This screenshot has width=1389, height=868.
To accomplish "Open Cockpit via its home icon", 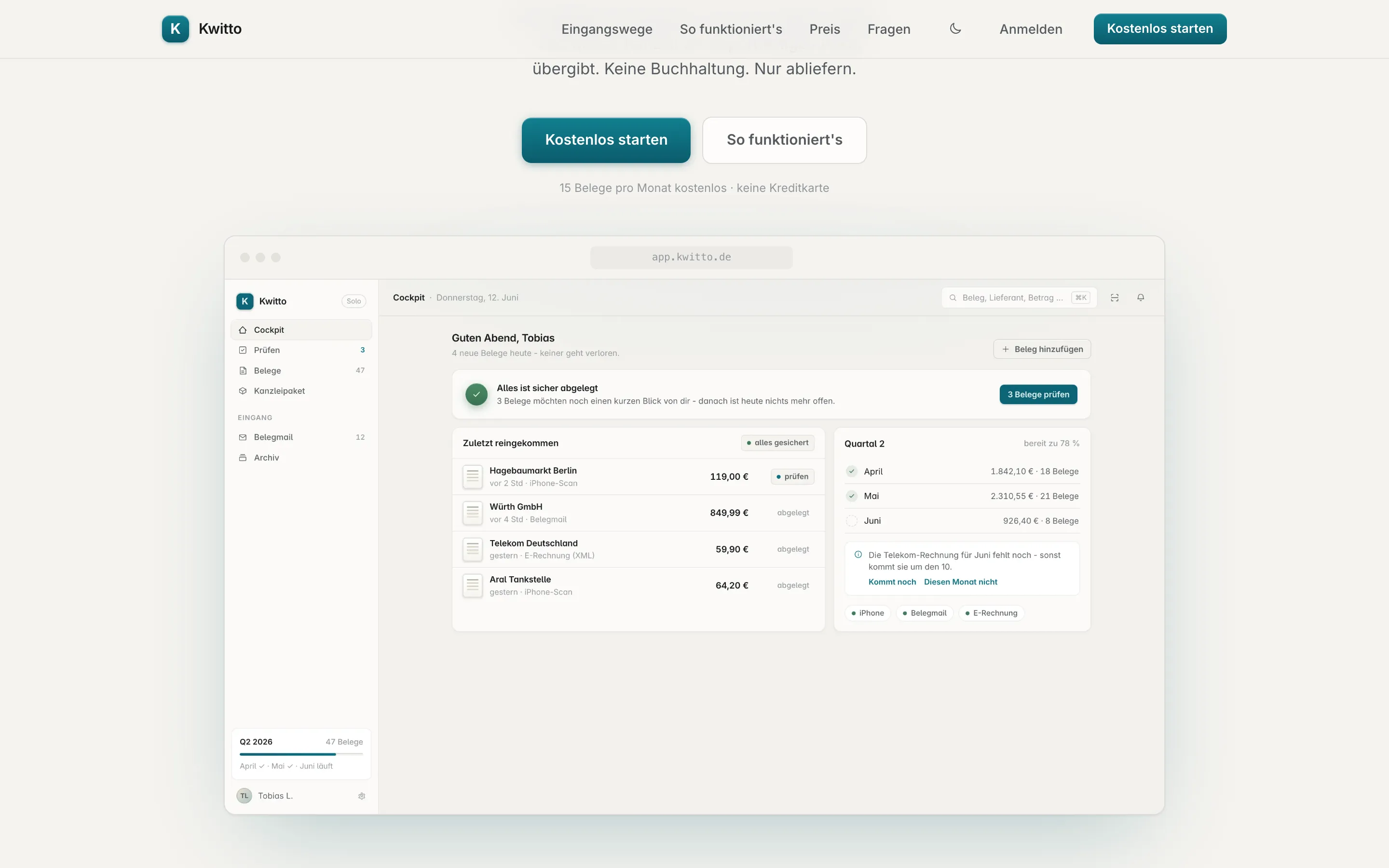I will [243, 330].
